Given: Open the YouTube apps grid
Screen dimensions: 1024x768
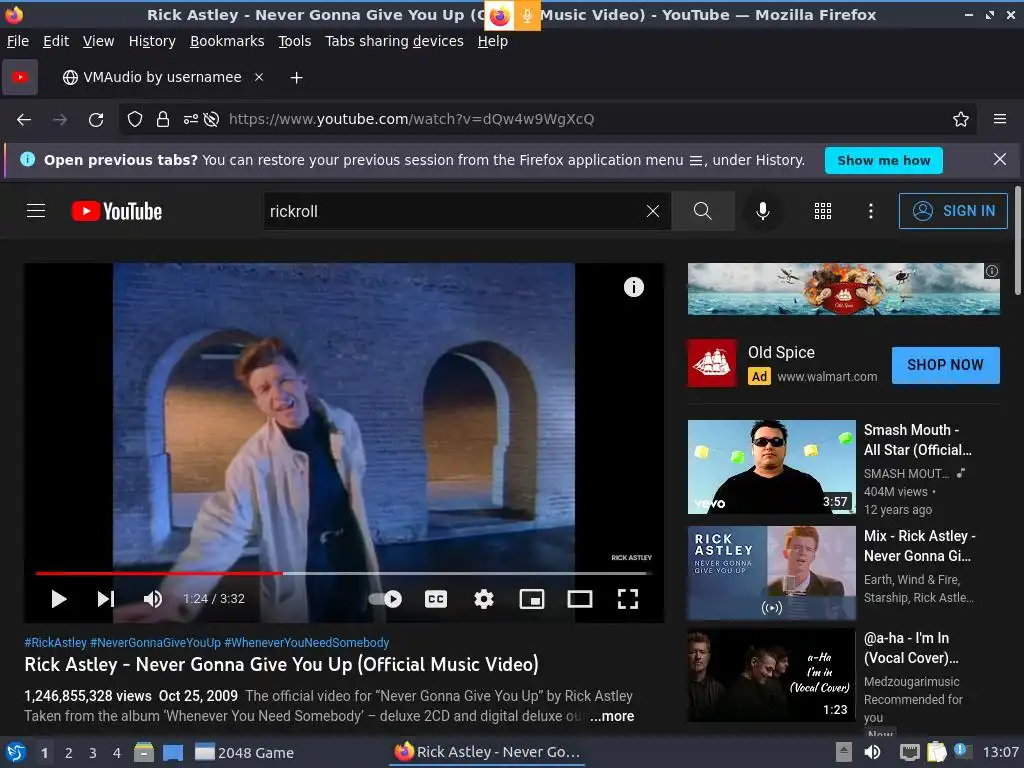Looking at the screenshot, I should coord(823,211).
